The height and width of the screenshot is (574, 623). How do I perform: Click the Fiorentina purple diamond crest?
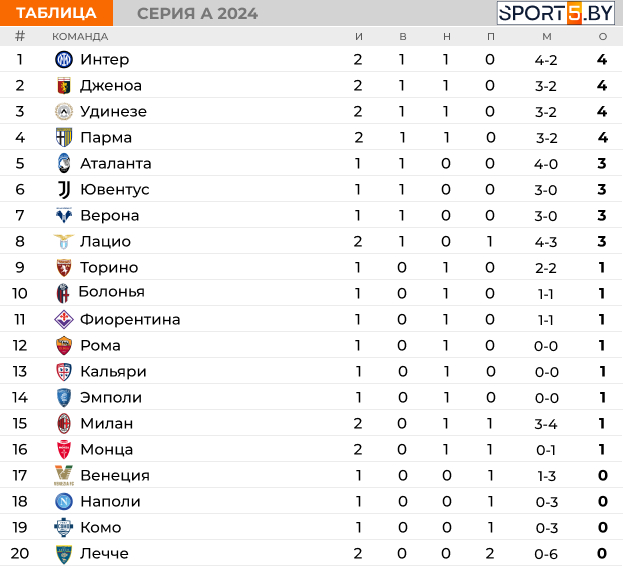(64, 319)
